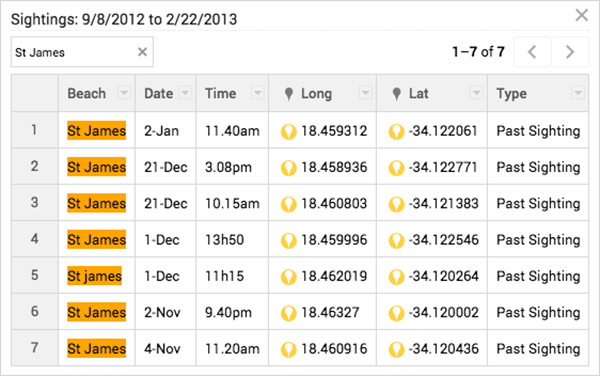Click the marker icon beside 18.459312

[x=289, y=132]
